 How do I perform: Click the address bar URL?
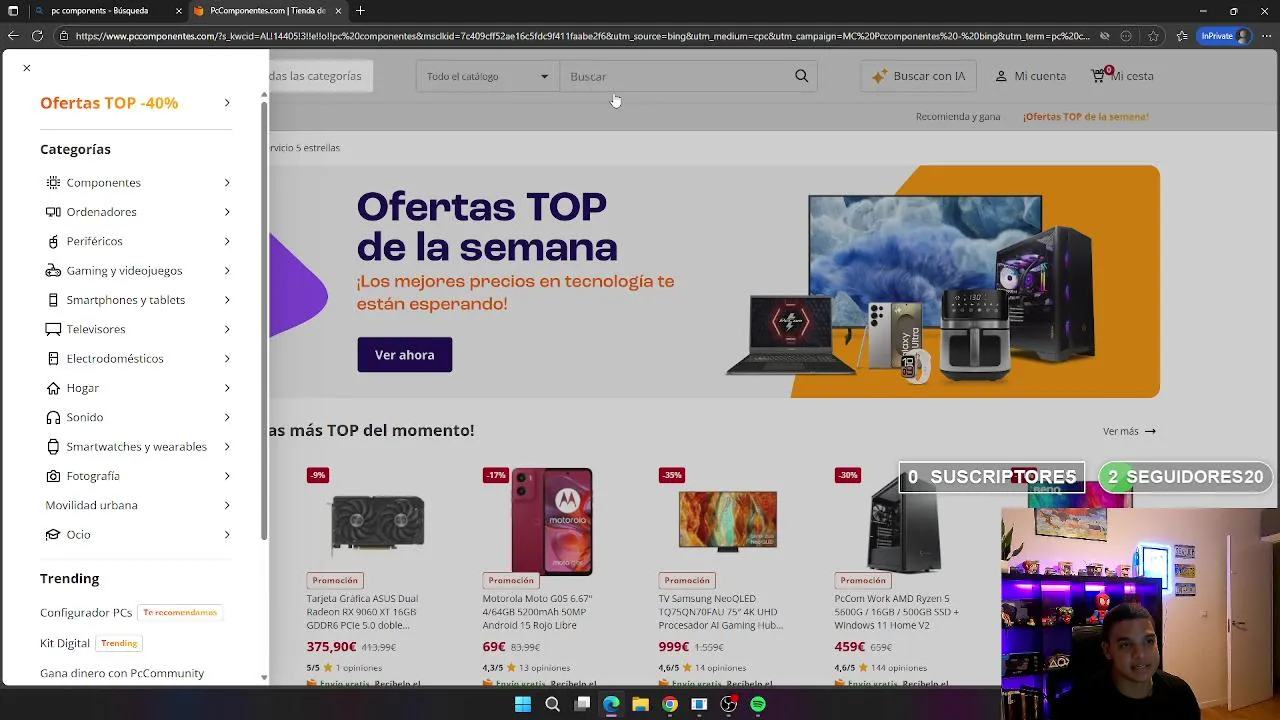(582, 36)
